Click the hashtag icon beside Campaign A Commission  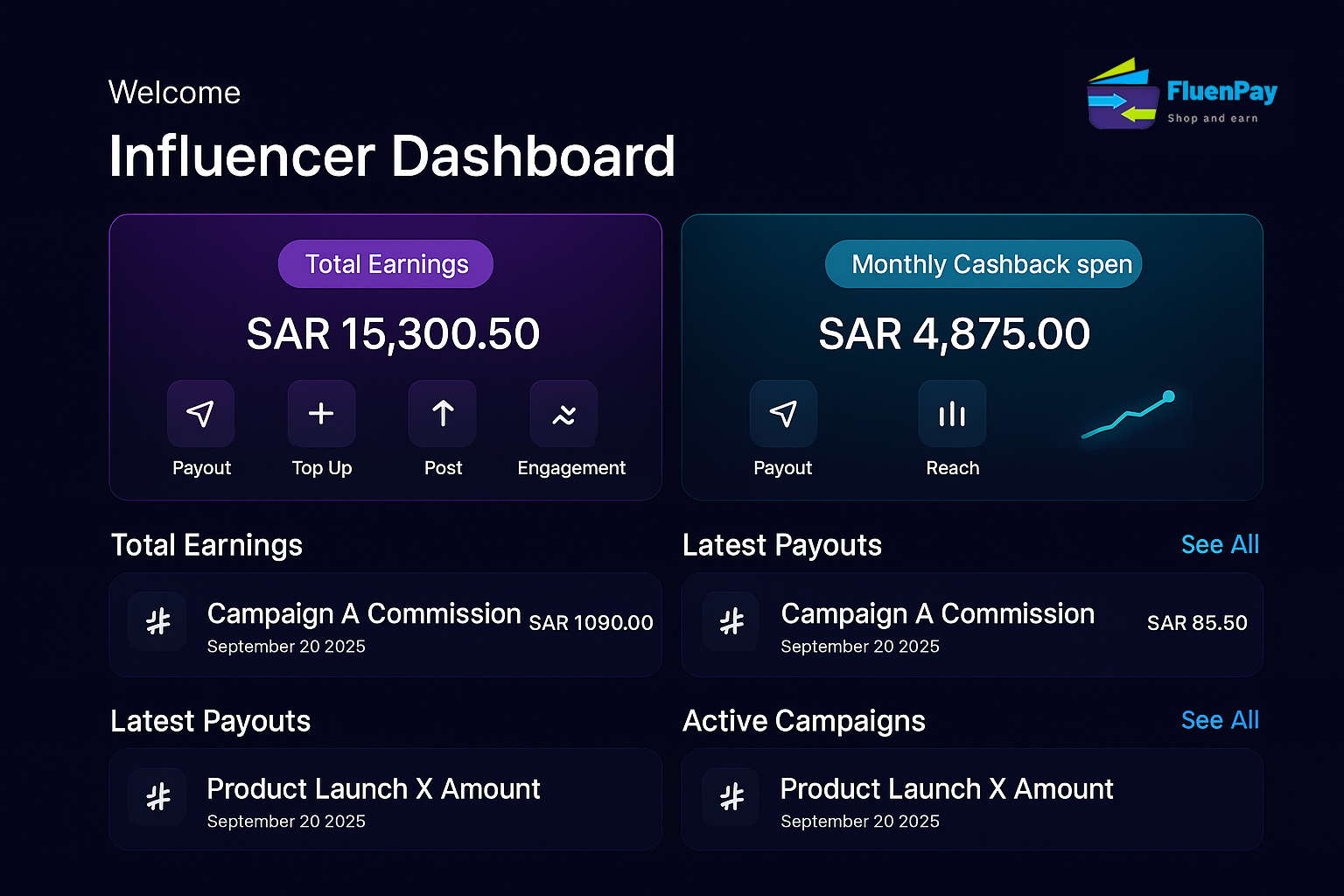tap(157, 623)
